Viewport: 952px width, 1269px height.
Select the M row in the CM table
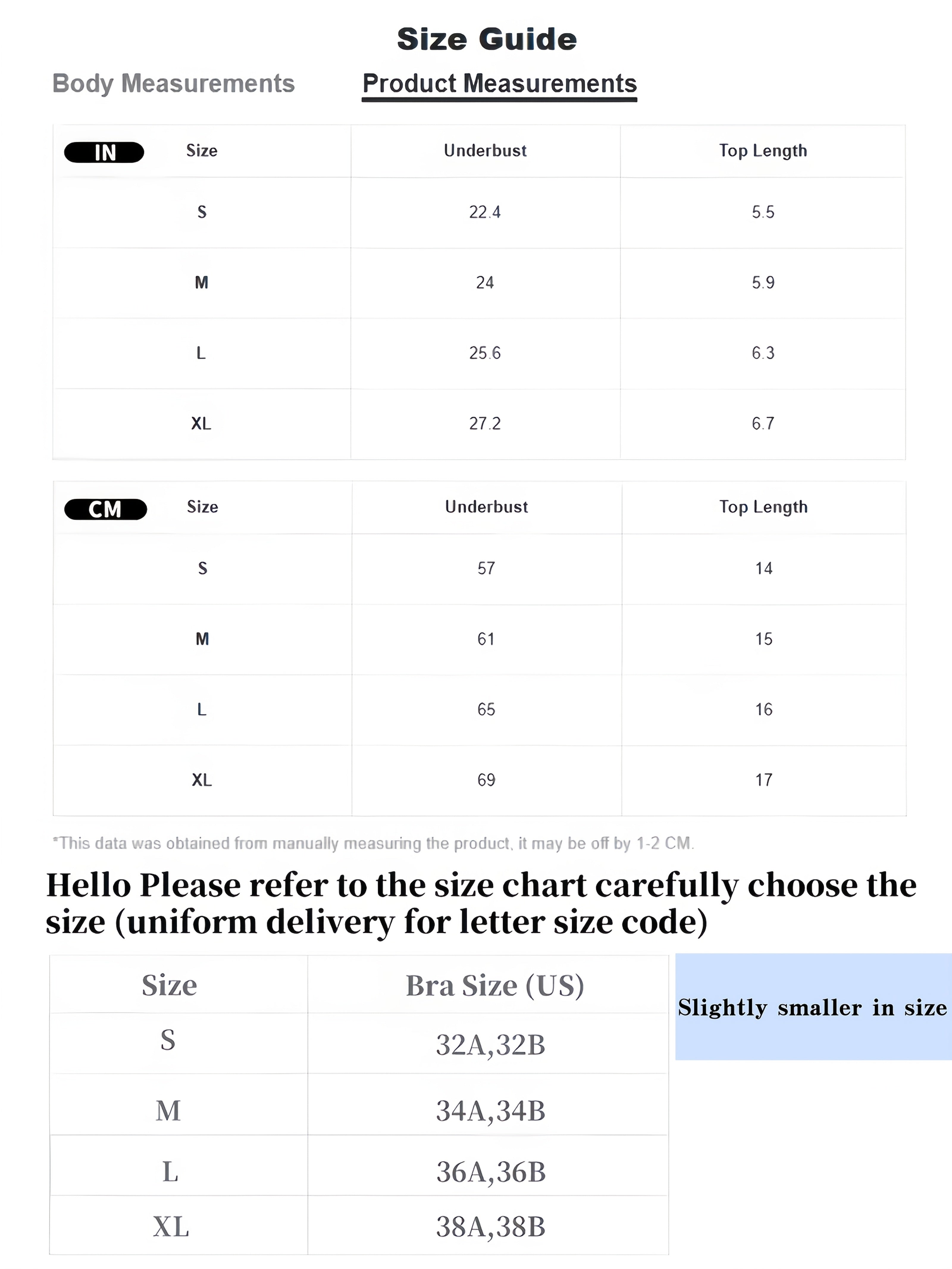coord(480,640)
